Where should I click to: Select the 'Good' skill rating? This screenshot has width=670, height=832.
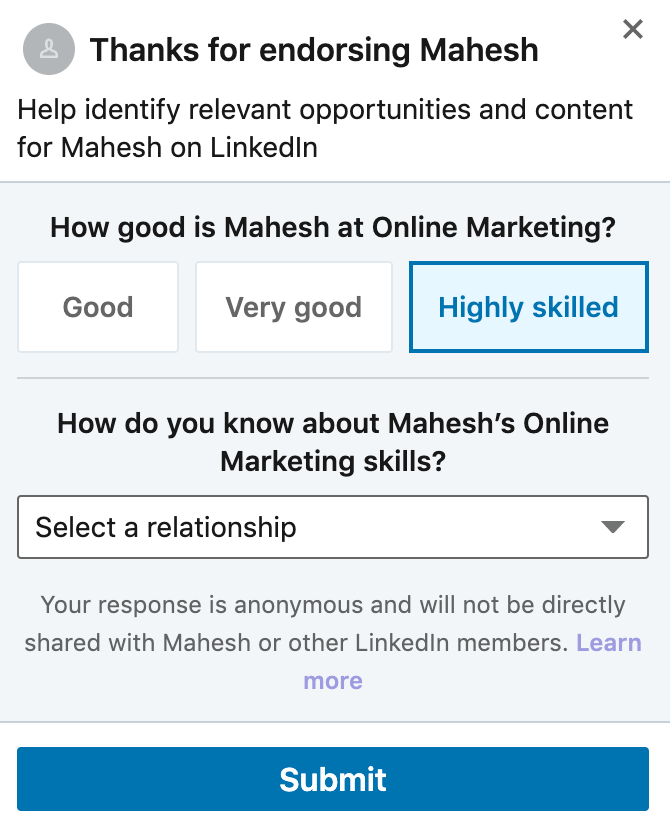pos(97,306)
